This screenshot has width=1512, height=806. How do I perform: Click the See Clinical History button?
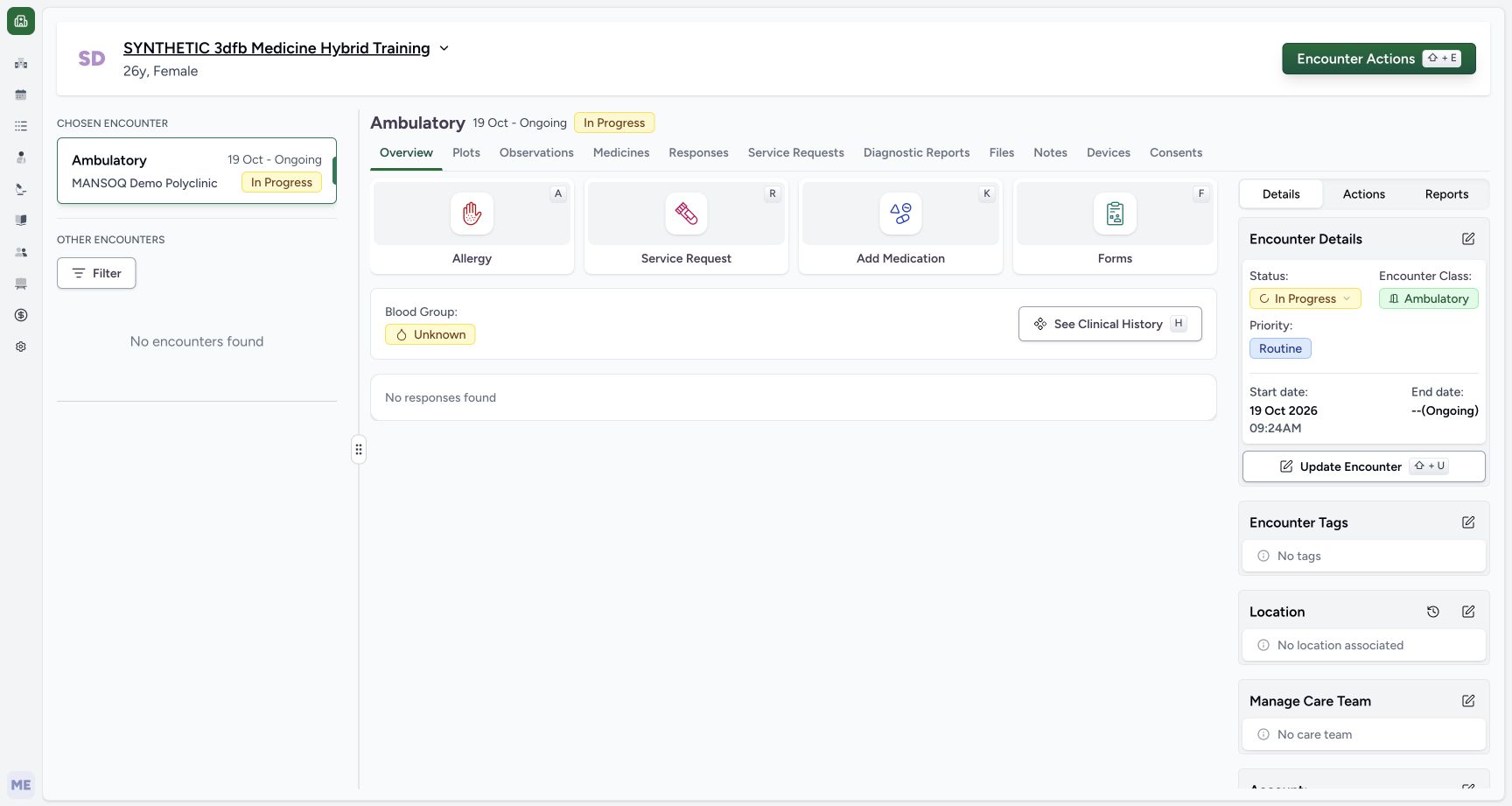coord(1109,324)
